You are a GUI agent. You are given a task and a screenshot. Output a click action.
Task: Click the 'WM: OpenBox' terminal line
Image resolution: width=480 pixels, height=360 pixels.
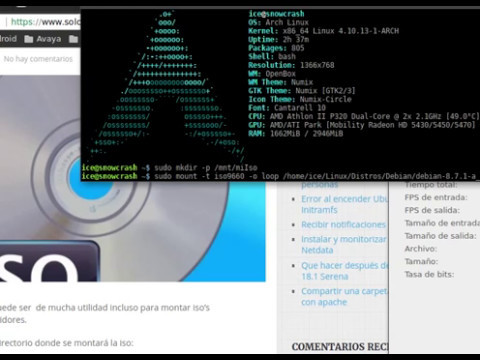click(x=272, y=74)
